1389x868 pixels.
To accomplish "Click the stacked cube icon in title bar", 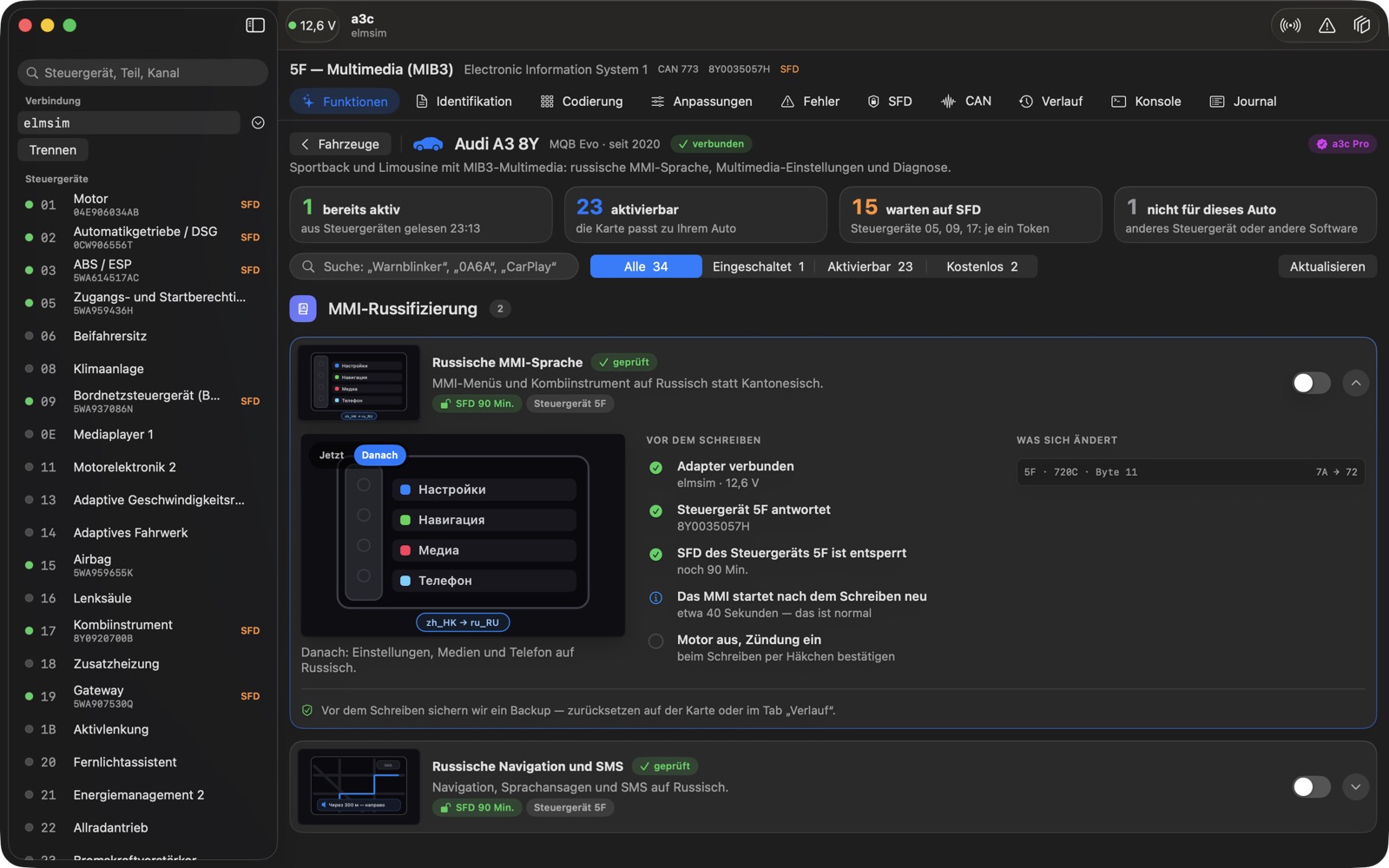I will 1361,25.
